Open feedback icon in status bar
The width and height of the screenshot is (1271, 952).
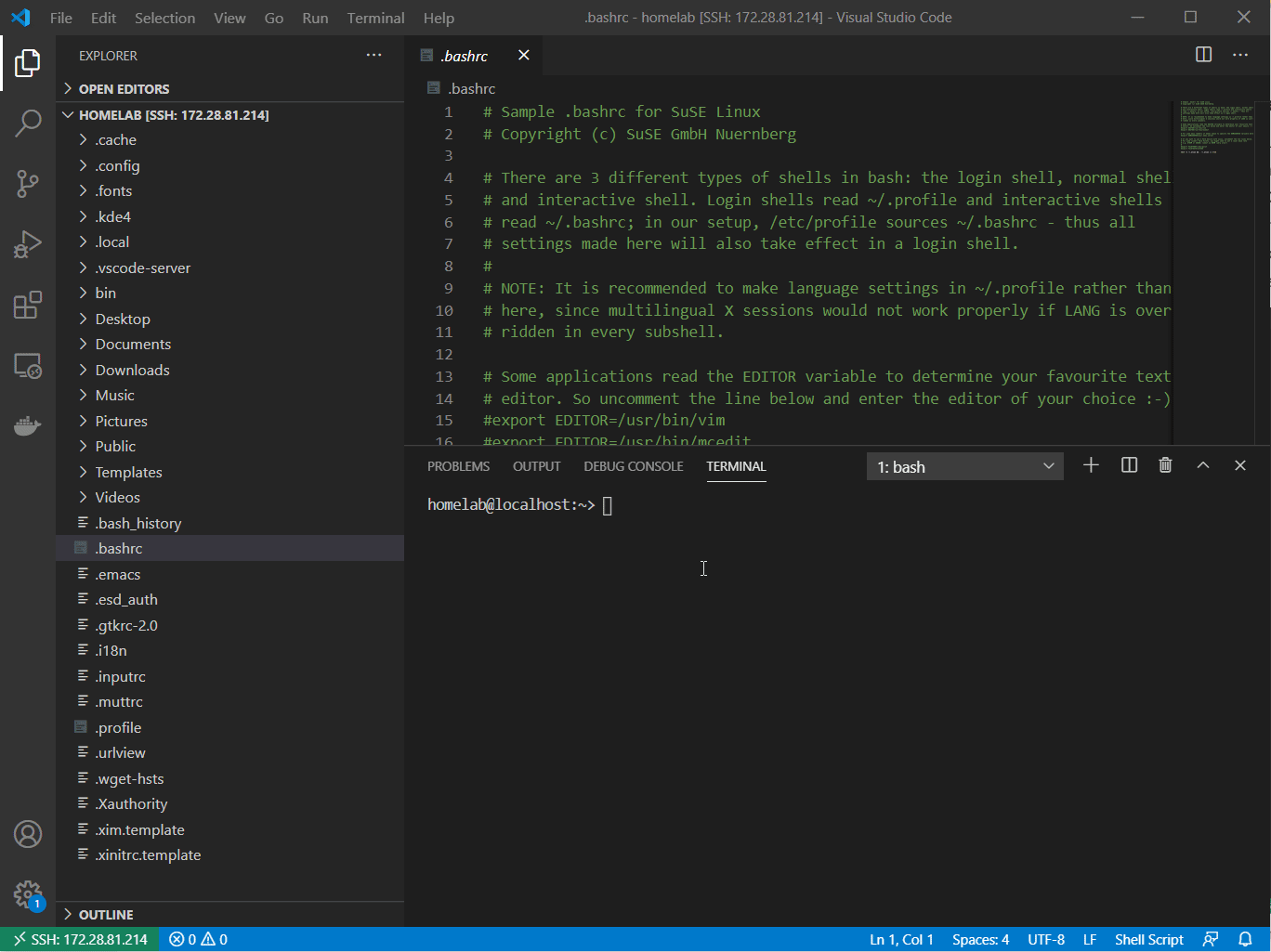[x=1210, y=939]
